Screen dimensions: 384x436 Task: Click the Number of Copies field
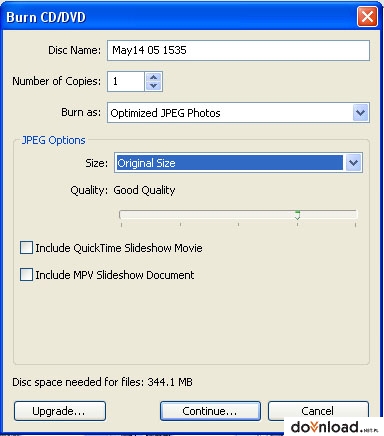point(126,81)
